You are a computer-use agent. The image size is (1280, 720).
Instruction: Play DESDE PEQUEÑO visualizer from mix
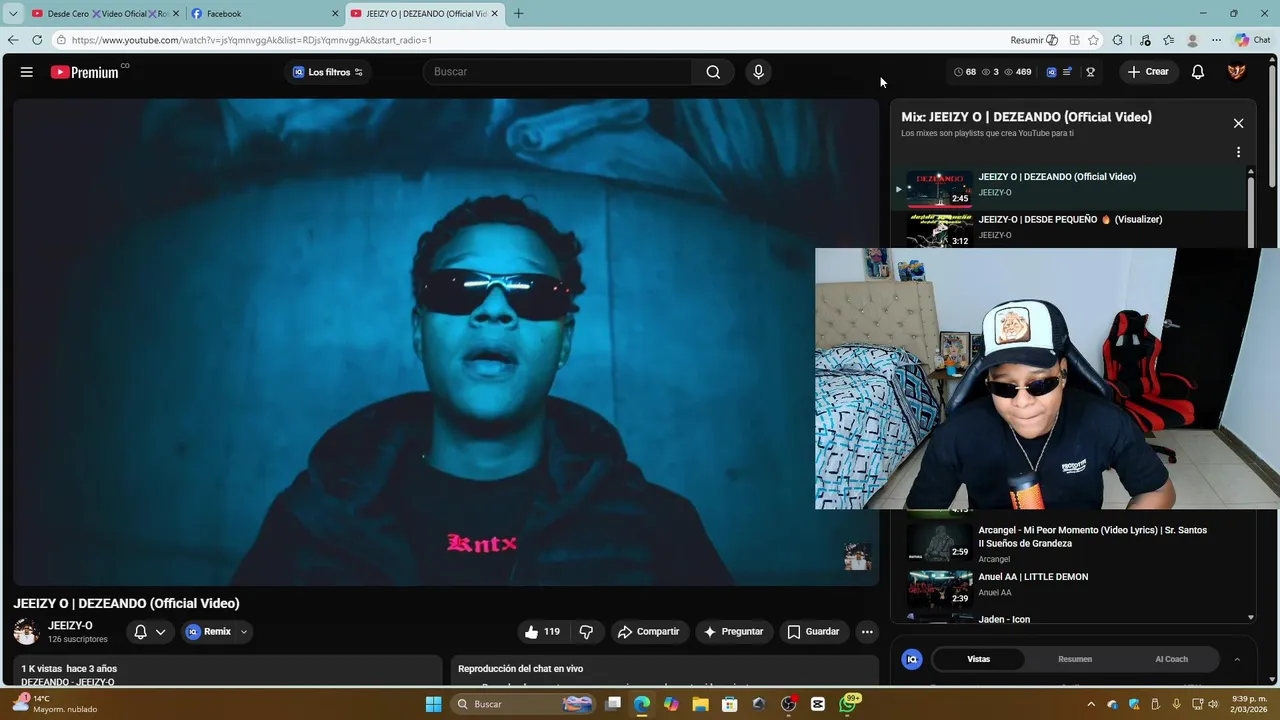tap(1070, 229)
